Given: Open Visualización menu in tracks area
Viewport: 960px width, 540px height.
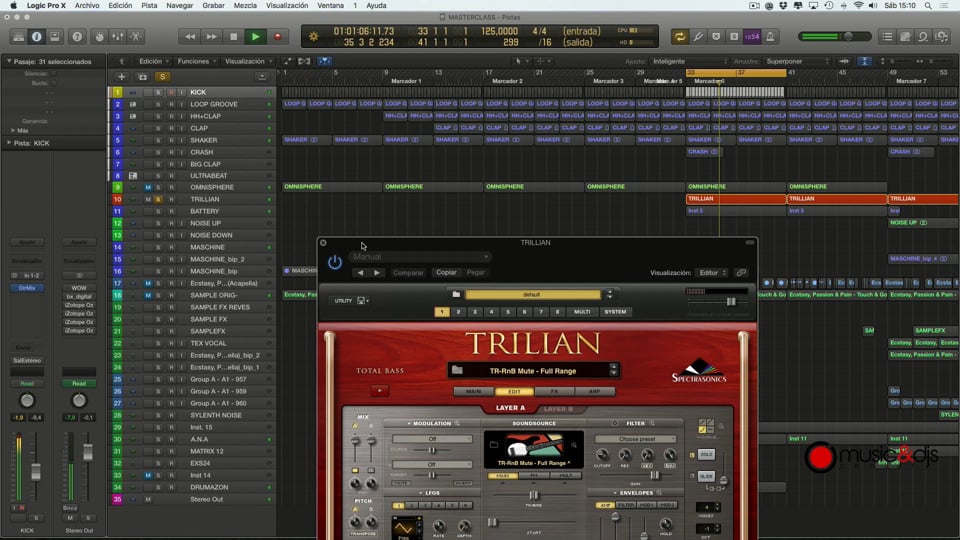Looking at the screenshot, I should point(248,61).
